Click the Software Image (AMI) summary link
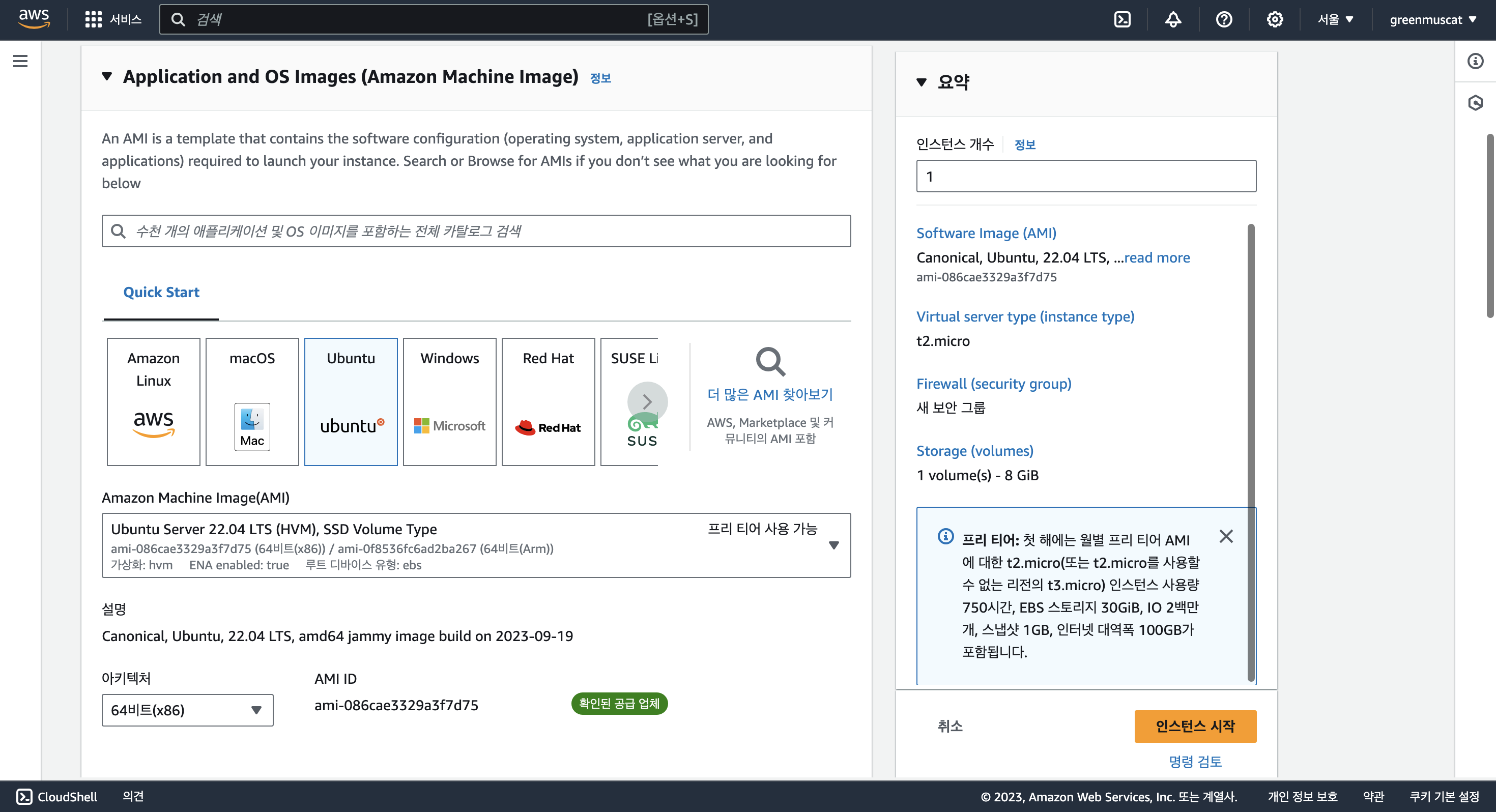The width and height of the screenshot is (1496, 812). click(x=986, y=233)
